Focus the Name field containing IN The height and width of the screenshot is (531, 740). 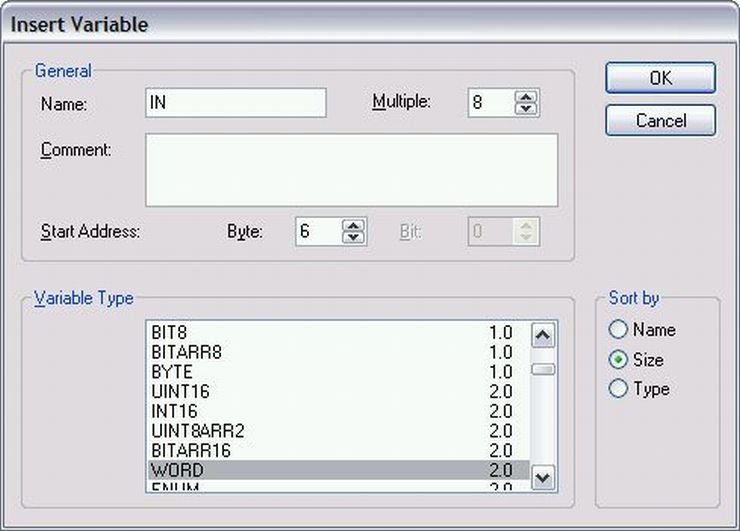click(x=235, y=102)
